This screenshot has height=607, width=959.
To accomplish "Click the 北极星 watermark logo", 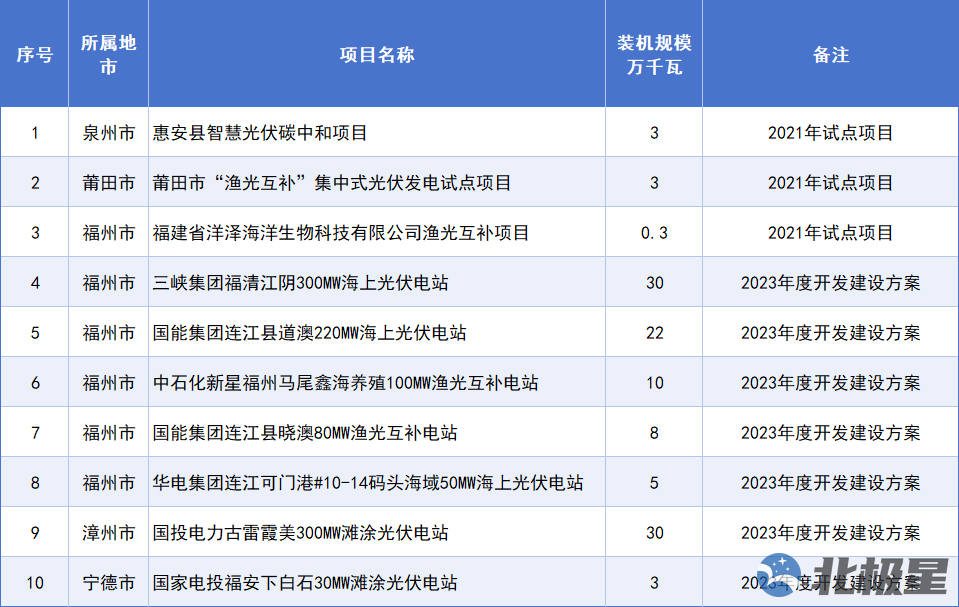I will point(853,578).
